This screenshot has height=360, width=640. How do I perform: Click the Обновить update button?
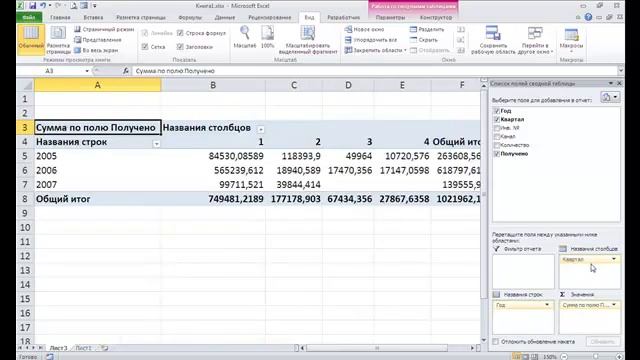[602, 342]
